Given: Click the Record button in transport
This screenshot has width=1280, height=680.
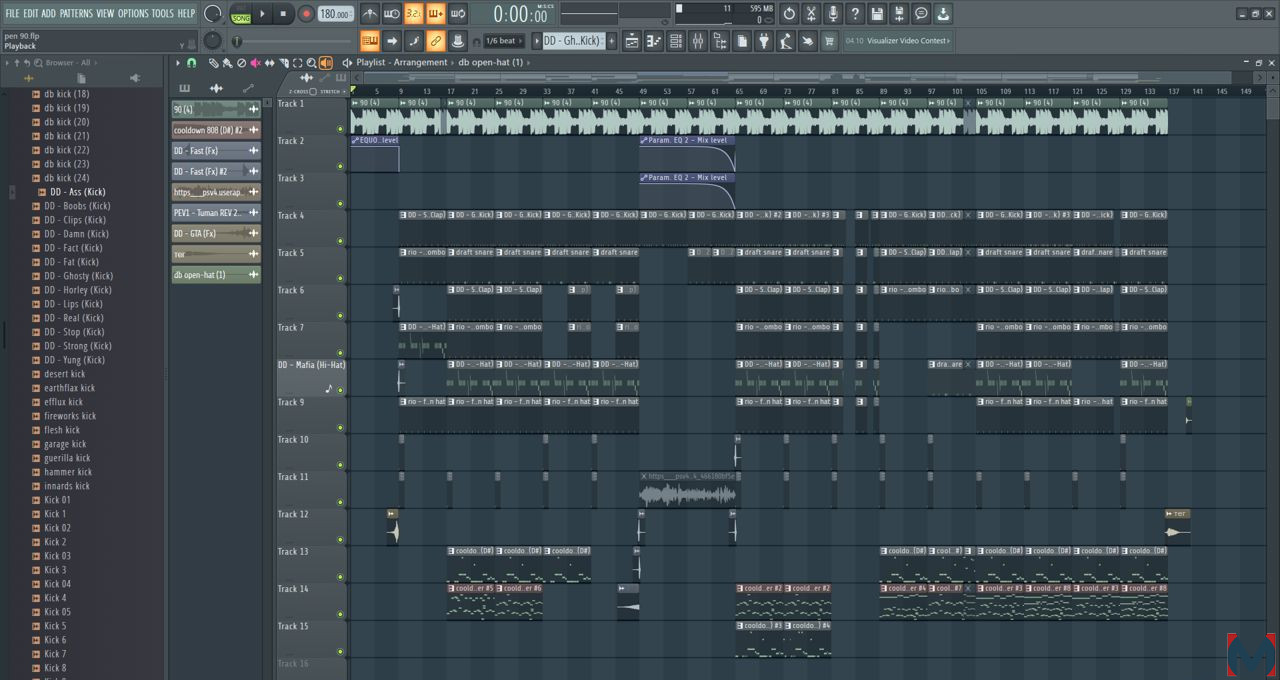Looking at the screenshot, I should [x=306, y=14].
